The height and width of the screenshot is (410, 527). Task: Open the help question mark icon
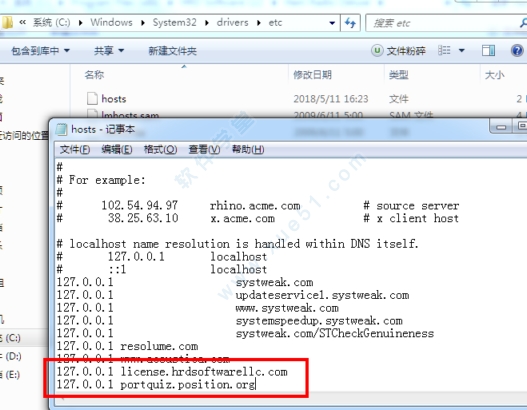tap(517, 51)
